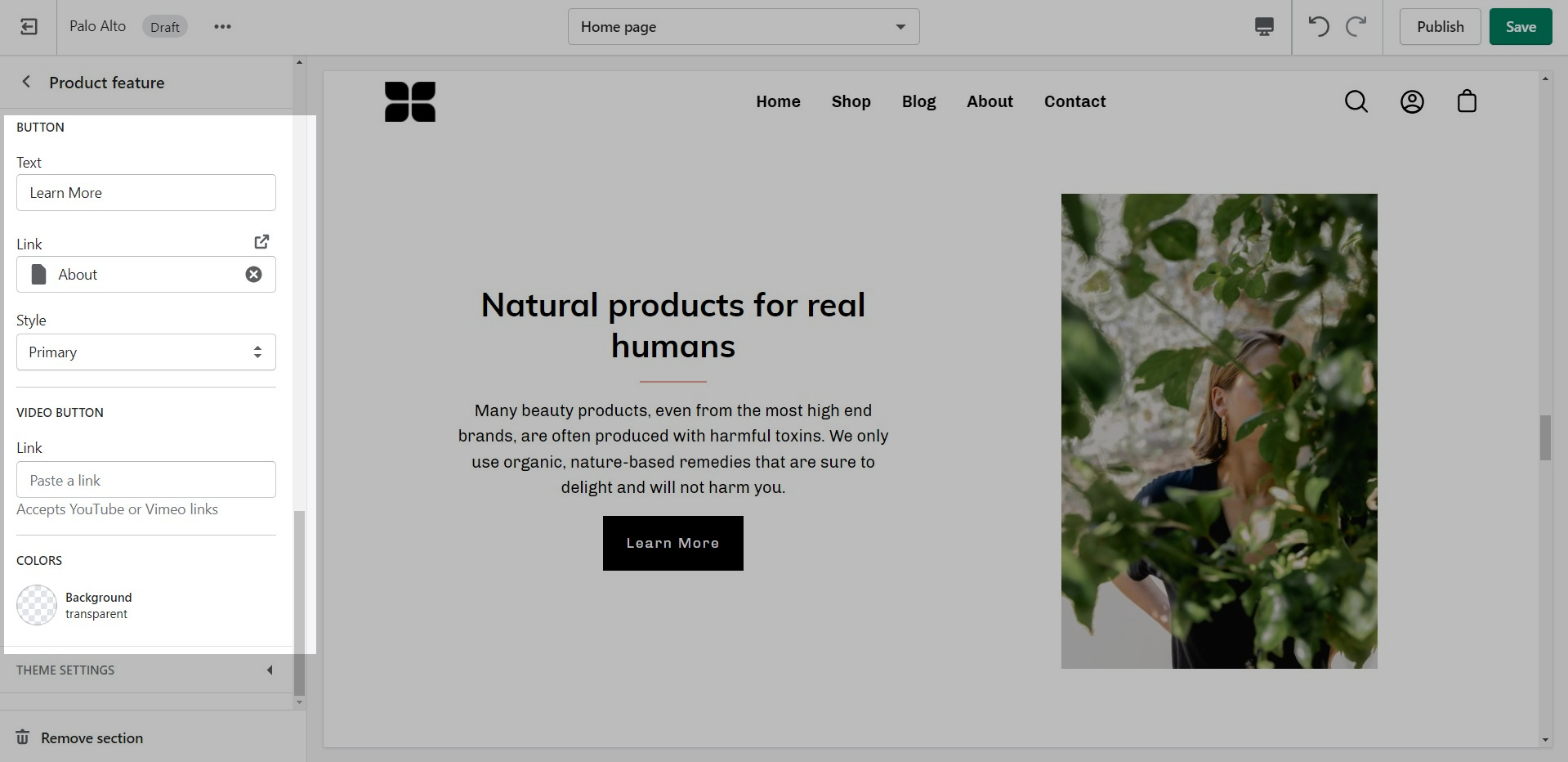Go back from Product feature panel
Image resolution: width=1568 pixels, height=762 pixels.
pyautogui.click(x=27, y=82)
